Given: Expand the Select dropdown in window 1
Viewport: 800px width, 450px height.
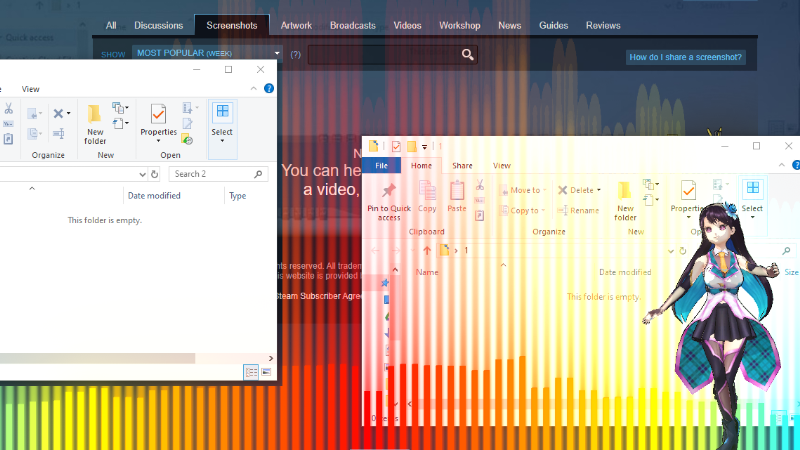Looking at the screenshot, I should pos(752,217).
